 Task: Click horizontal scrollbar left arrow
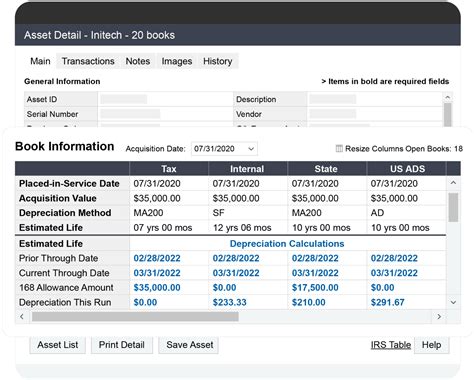point(22,317)
